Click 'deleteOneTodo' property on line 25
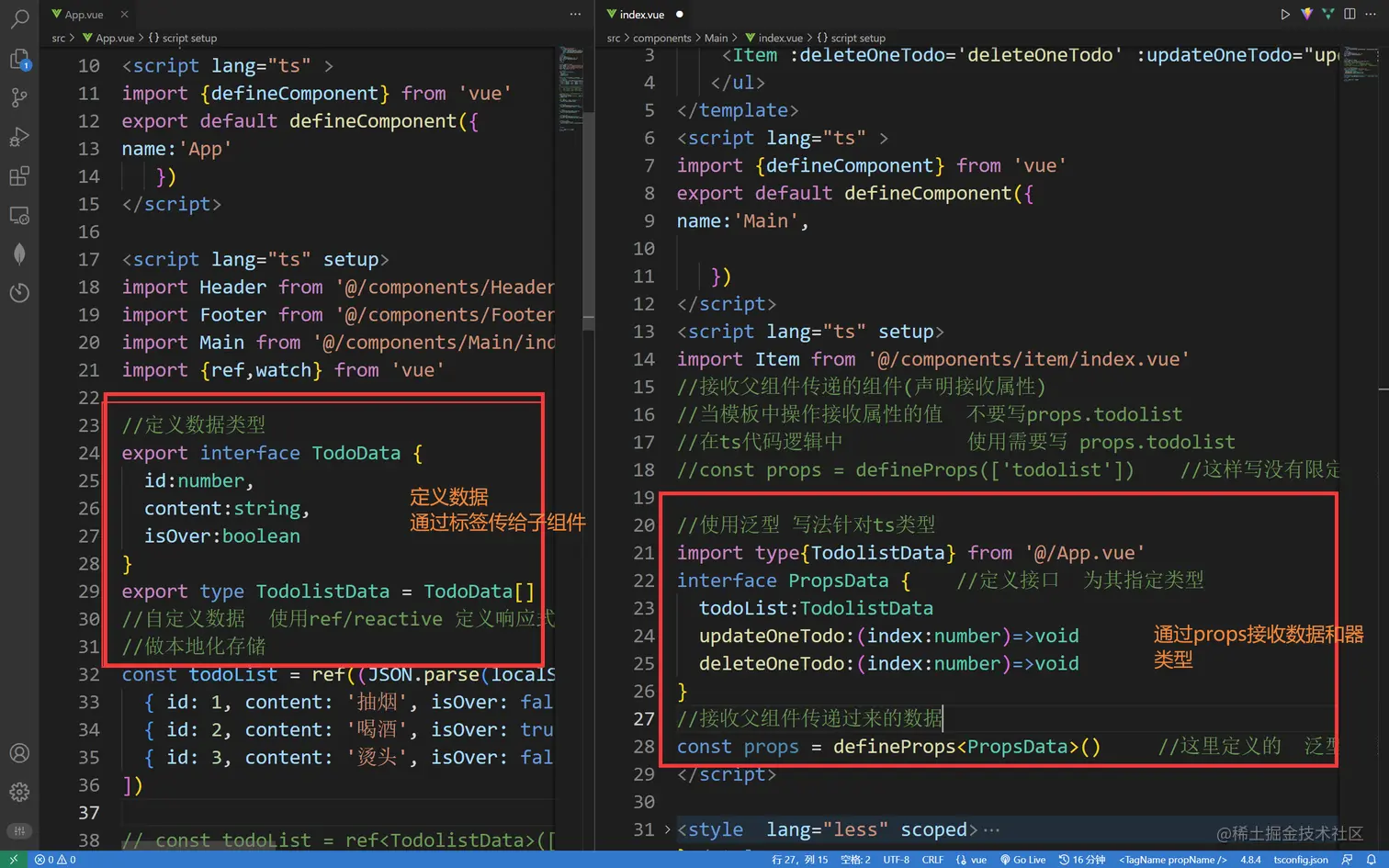The width and height of the screenshot is (1389, 868). (x=772, y=663)
